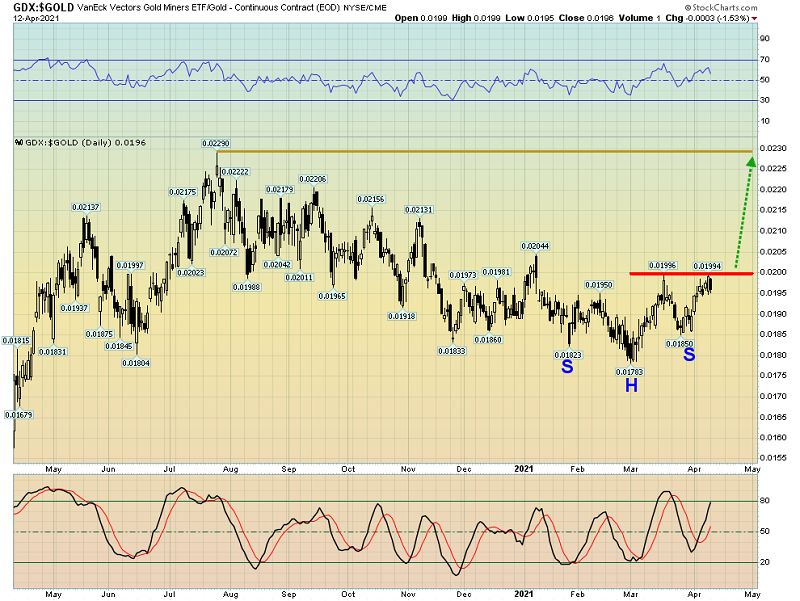Image resolution: width=800 pixels, height=601 pixels.
Task: Click the 0.02131 price label
Action: [x=419, y=210]
